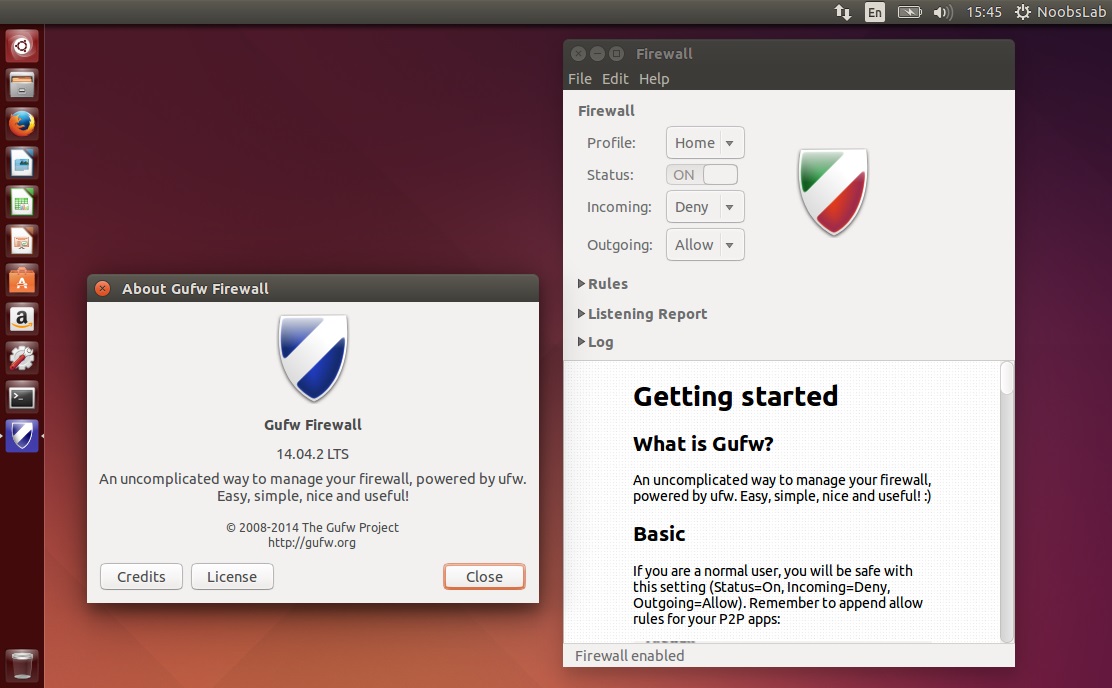Click battery indicator in top panel

(x=909, y=12)
